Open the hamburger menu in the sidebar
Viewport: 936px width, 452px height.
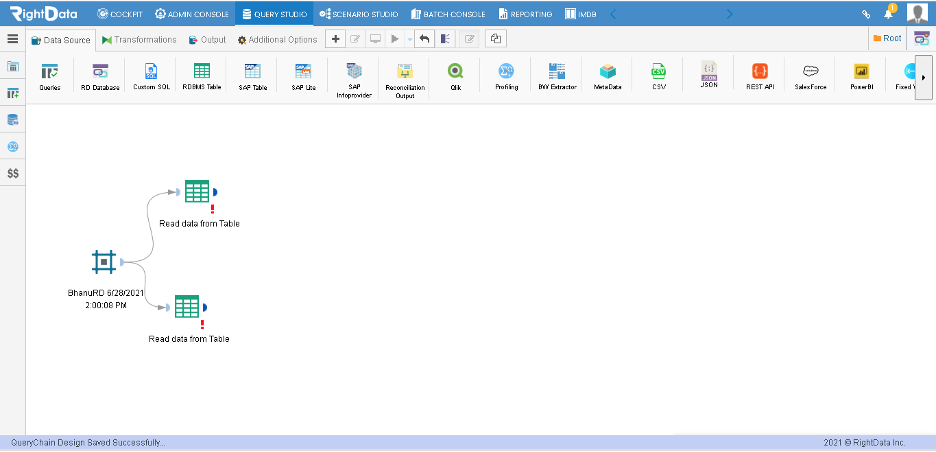[13, 39]
